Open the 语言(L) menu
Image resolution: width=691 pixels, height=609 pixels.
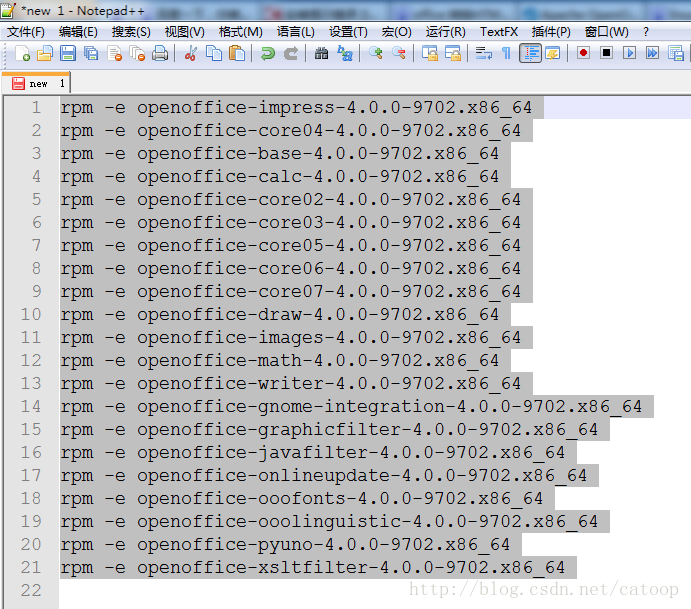coord(296,32)
